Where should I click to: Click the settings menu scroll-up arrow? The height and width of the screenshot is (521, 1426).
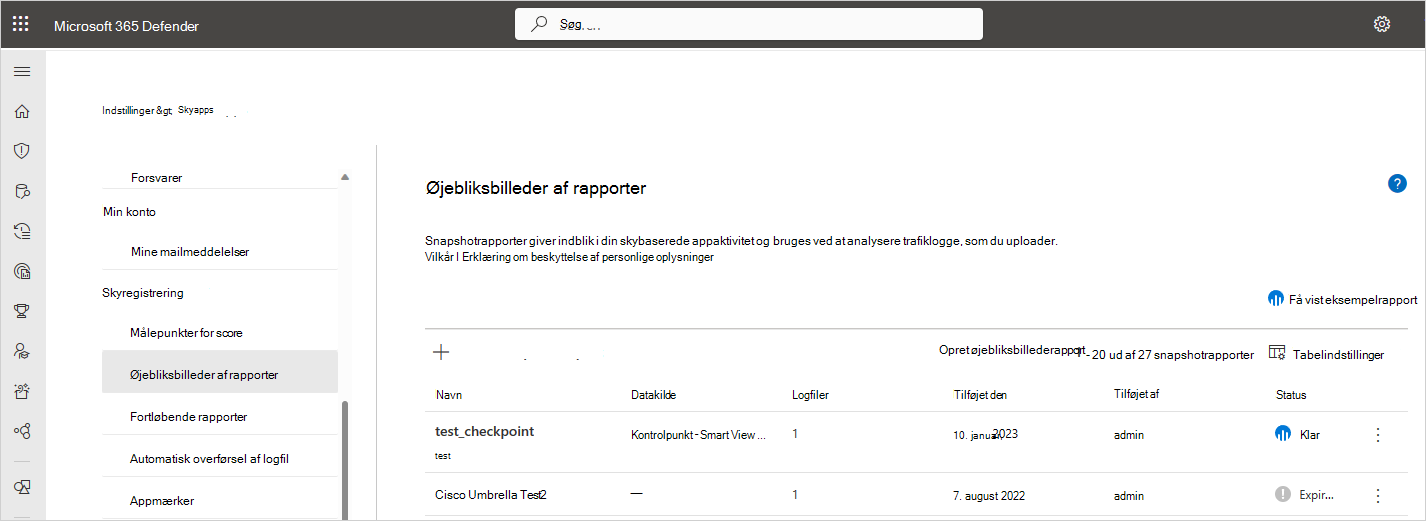(x=345, y=177)
